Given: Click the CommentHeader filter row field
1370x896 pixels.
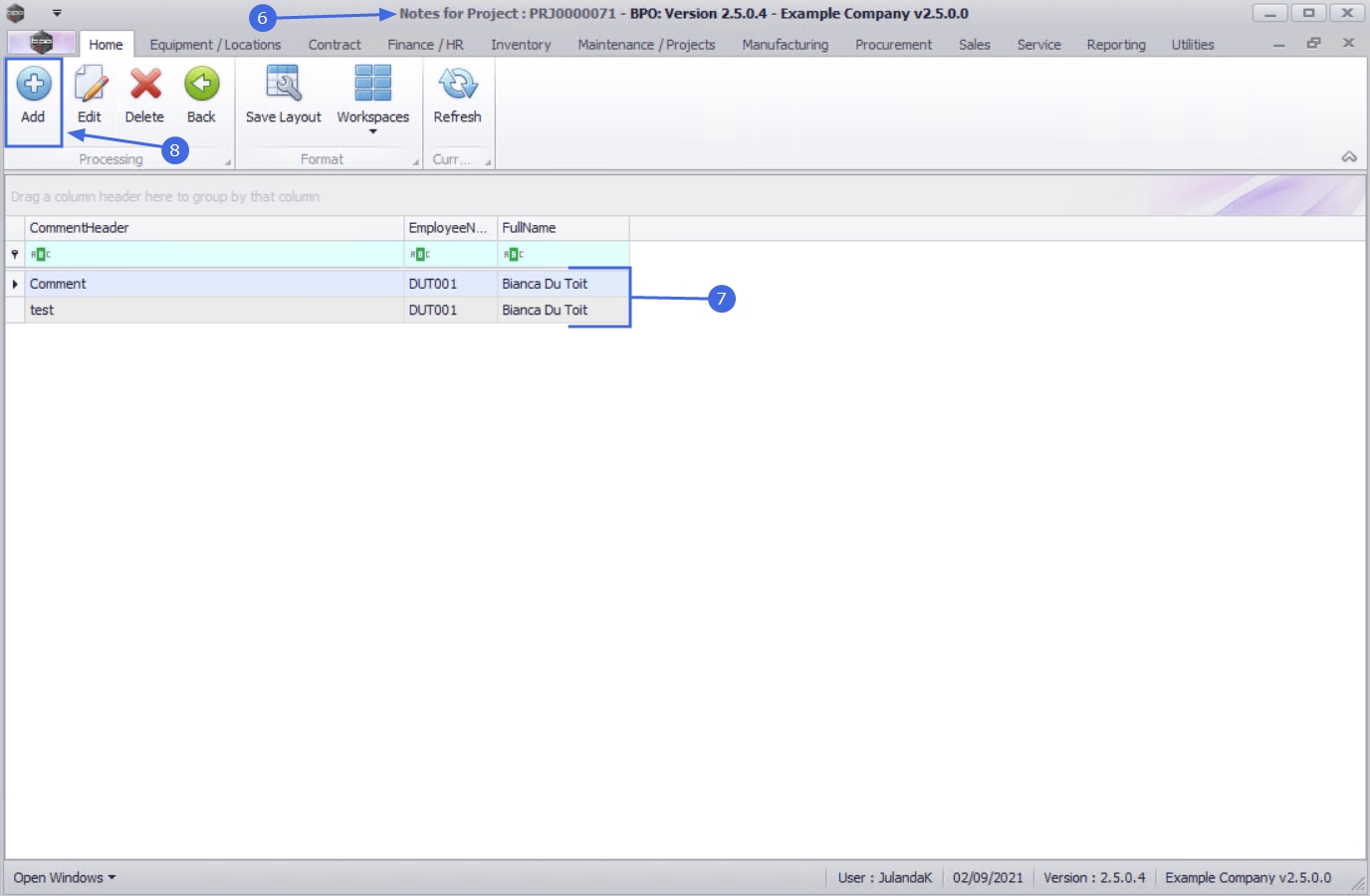Looking at the screenshot, I should tap(214, 255).
